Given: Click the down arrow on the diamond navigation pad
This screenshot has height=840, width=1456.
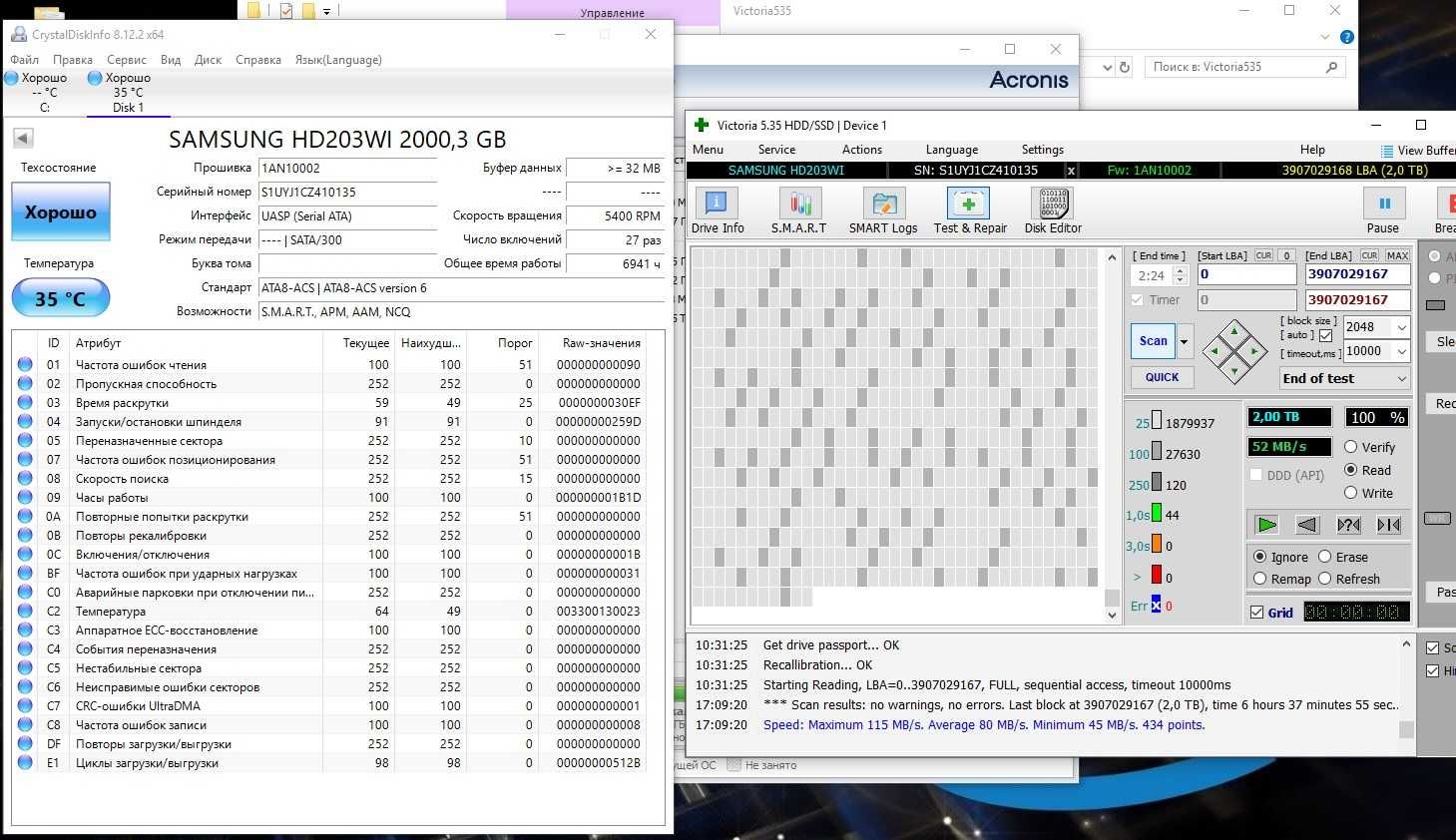Looking at the screenshot, I should coord(1234,371).
